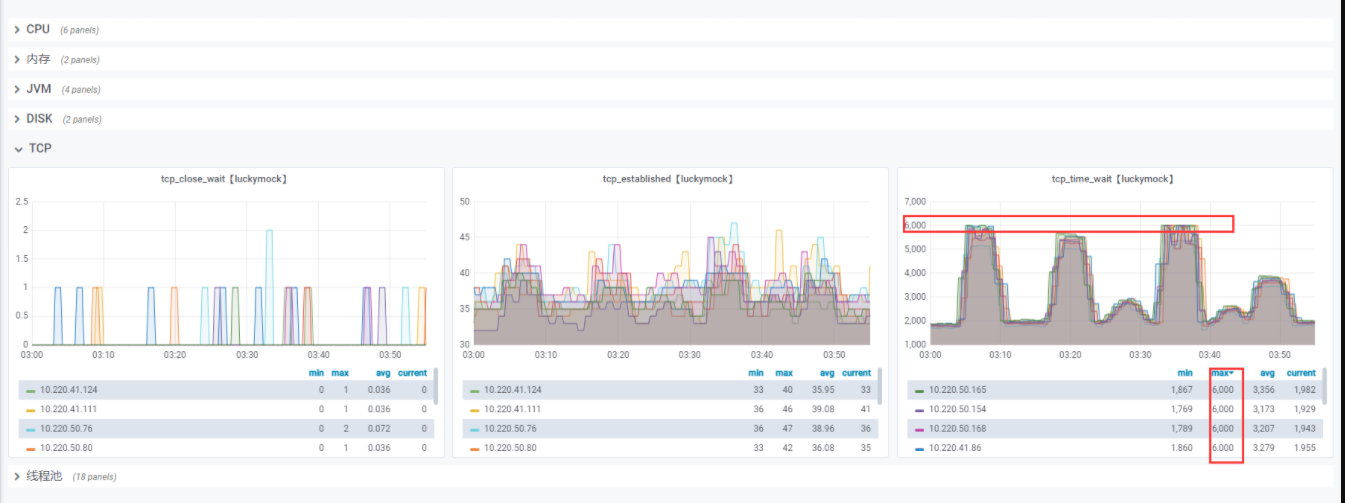Click yellow swatch of 10.220.41.111 in tcp_close_wait
Image resolution: width=1345 pixels, height=503 pixels.
coord(30,409)
